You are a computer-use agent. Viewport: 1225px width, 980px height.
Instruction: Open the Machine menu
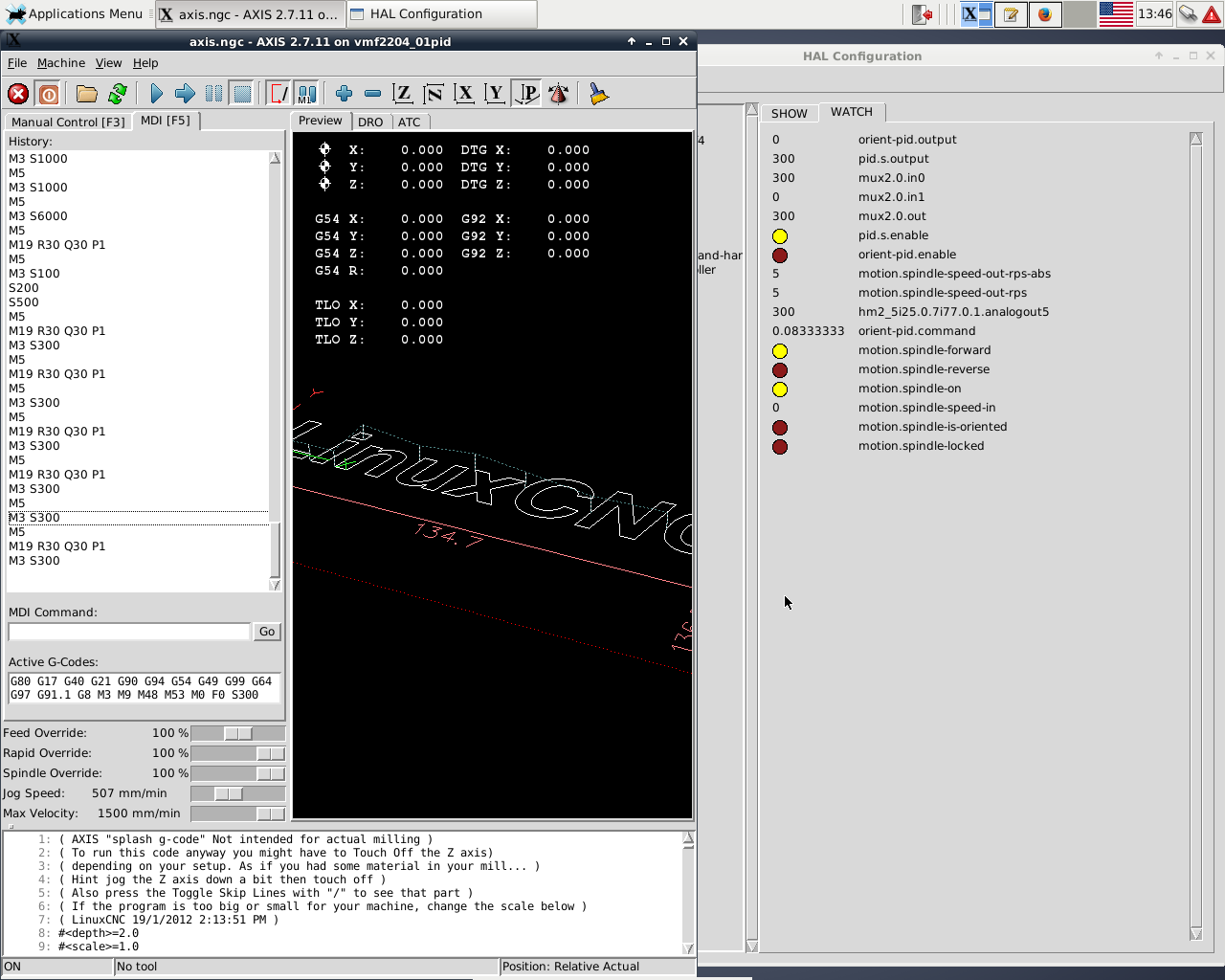coord(61,63)
